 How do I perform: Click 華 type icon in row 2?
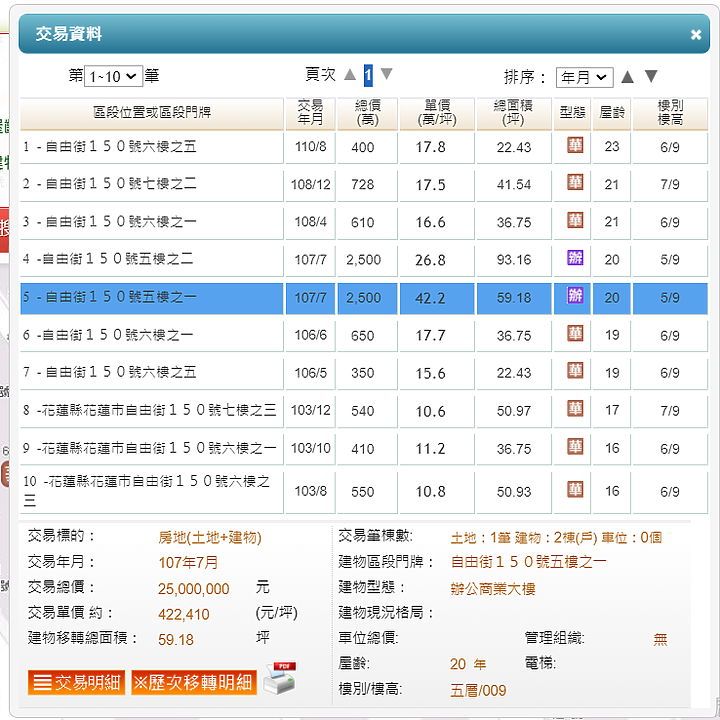(575, 182)
